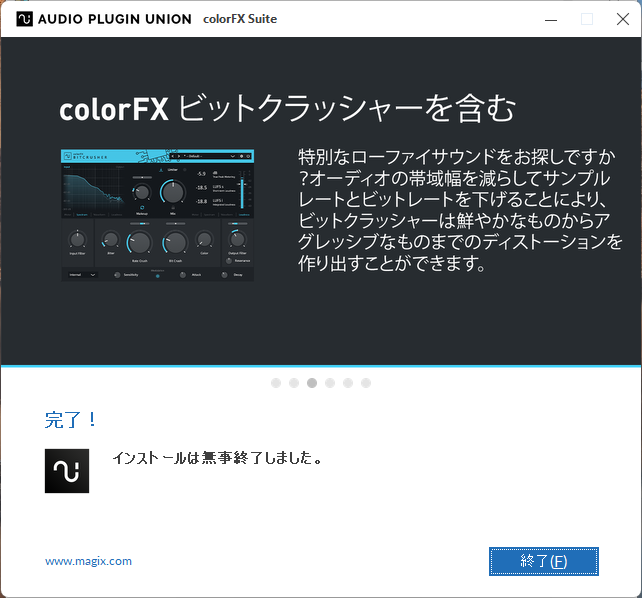Viewport: 642px width, 598px height.
Task: Click the Audio Plugin Union logo icon in title bar
Action: point(24,19)
